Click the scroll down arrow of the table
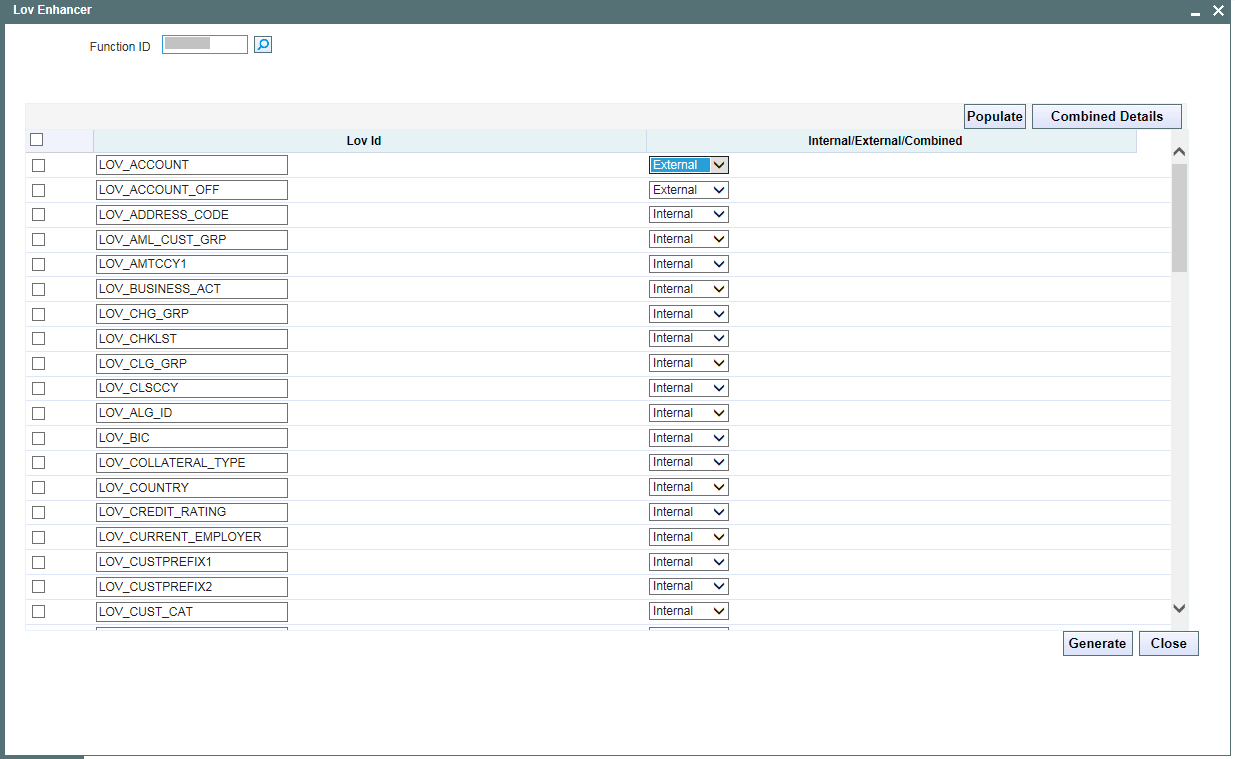The height and width of the screenshot is (759, 1235). point(1179,608)
